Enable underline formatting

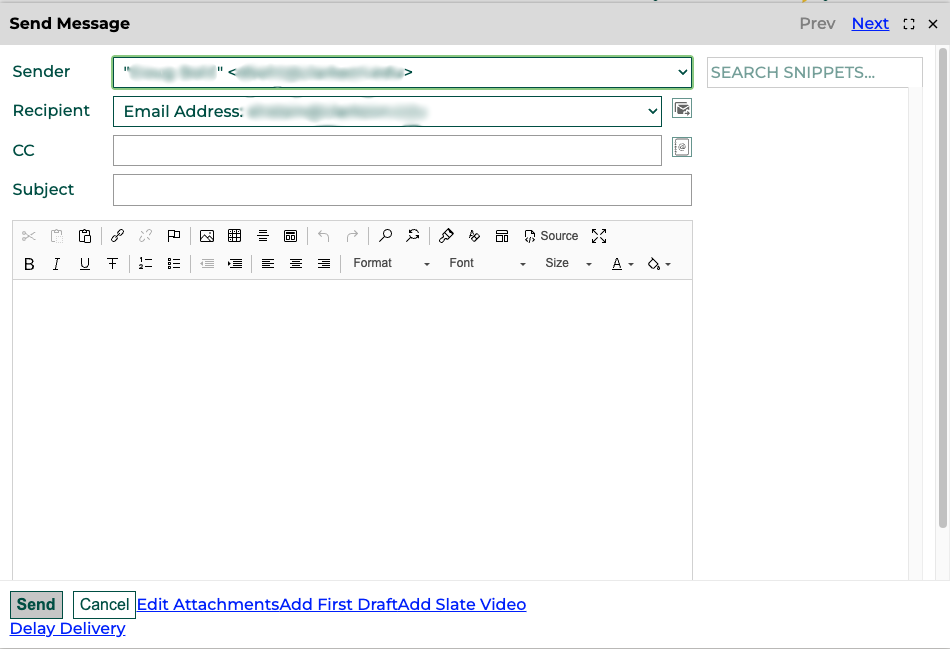pyautogui.click(x=85, y=263)
